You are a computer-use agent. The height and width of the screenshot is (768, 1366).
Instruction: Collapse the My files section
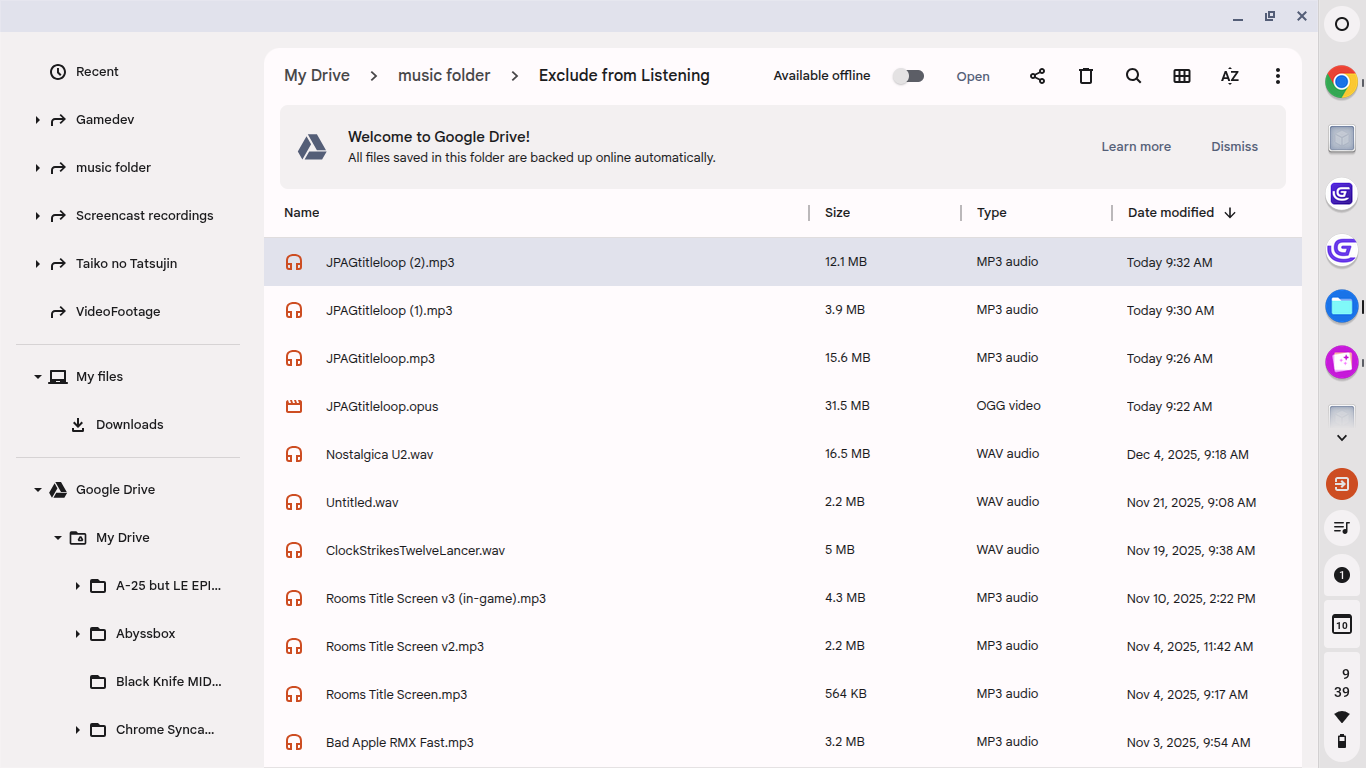coord(38,377)
